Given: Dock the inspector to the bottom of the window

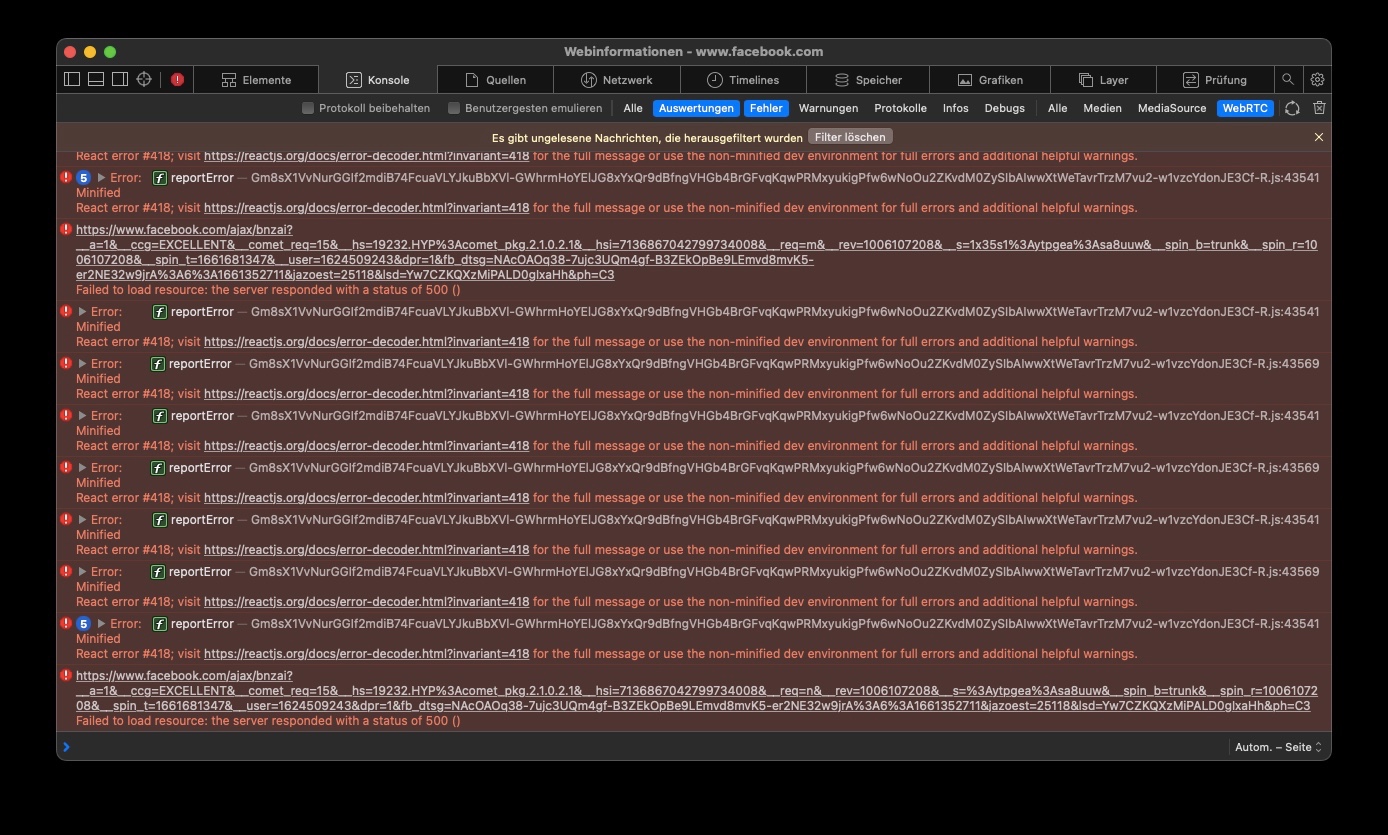Looking at the screenshot, I should (96, 80).
